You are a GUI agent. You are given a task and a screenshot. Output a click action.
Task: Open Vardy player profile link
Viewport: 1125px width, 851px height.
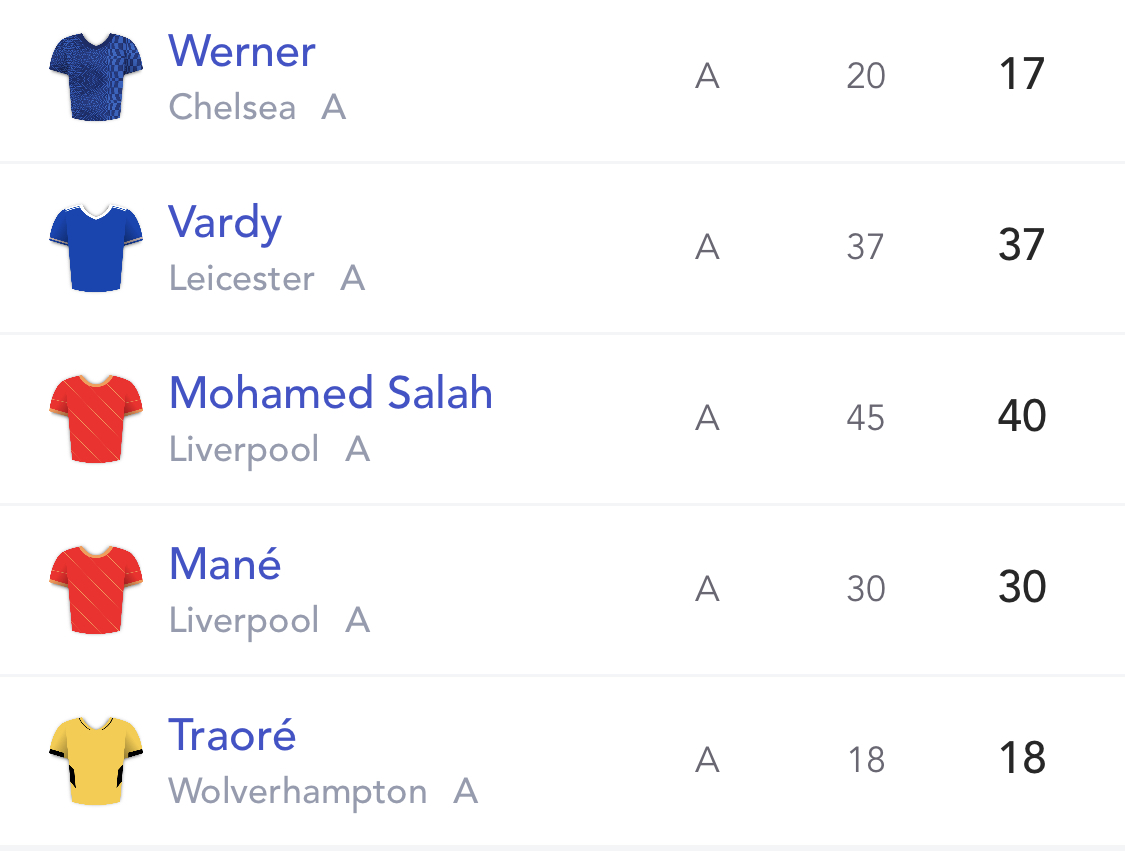pos(225,223)
